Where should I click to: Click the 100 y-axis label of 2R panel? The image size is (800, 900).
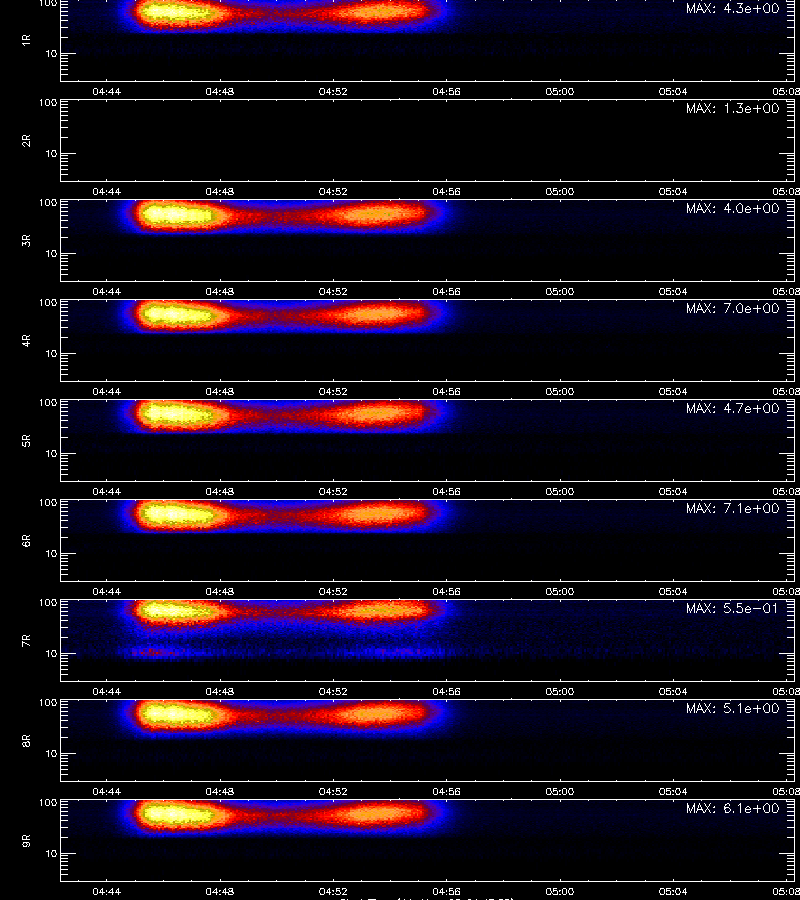pos(48,103)
